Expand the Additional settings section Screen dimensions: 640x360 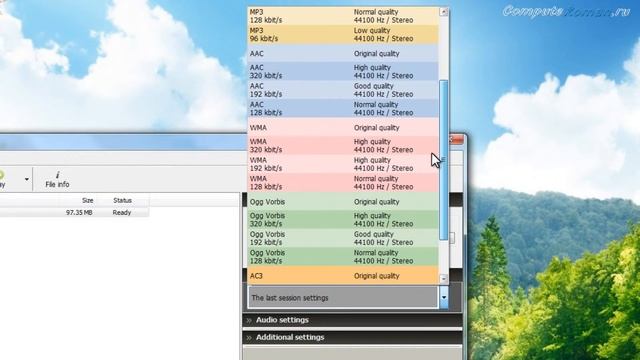352,337
